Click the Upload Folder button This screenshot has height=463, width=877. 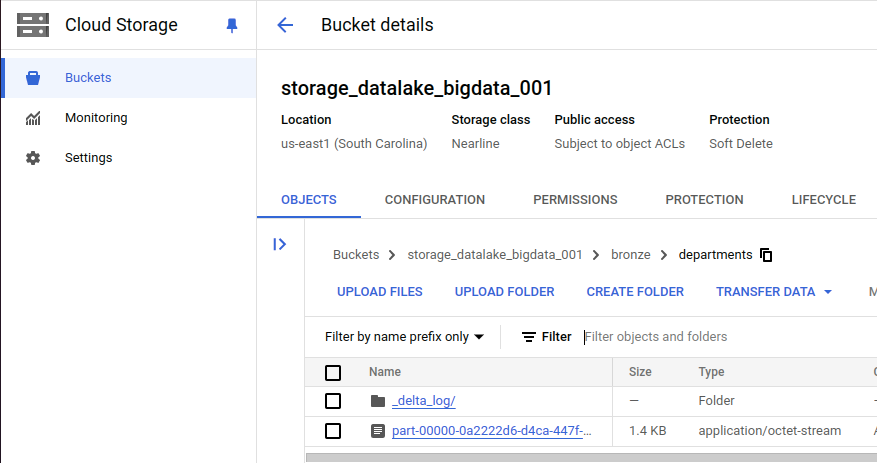(x=504, y=292)
